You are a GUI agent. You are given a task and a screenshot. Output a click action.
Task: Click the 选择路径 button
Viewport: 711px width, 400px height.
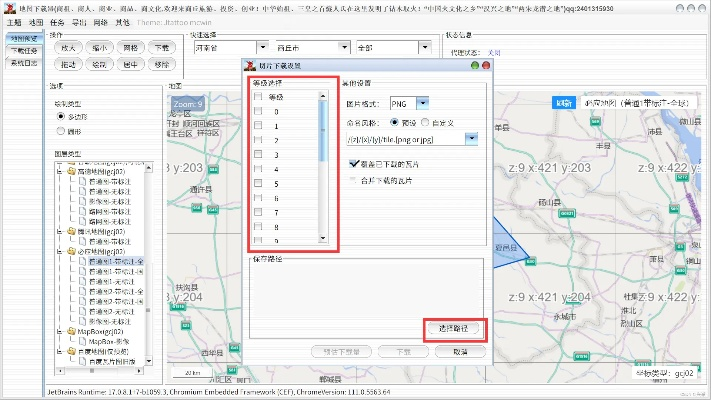[453, 328]
